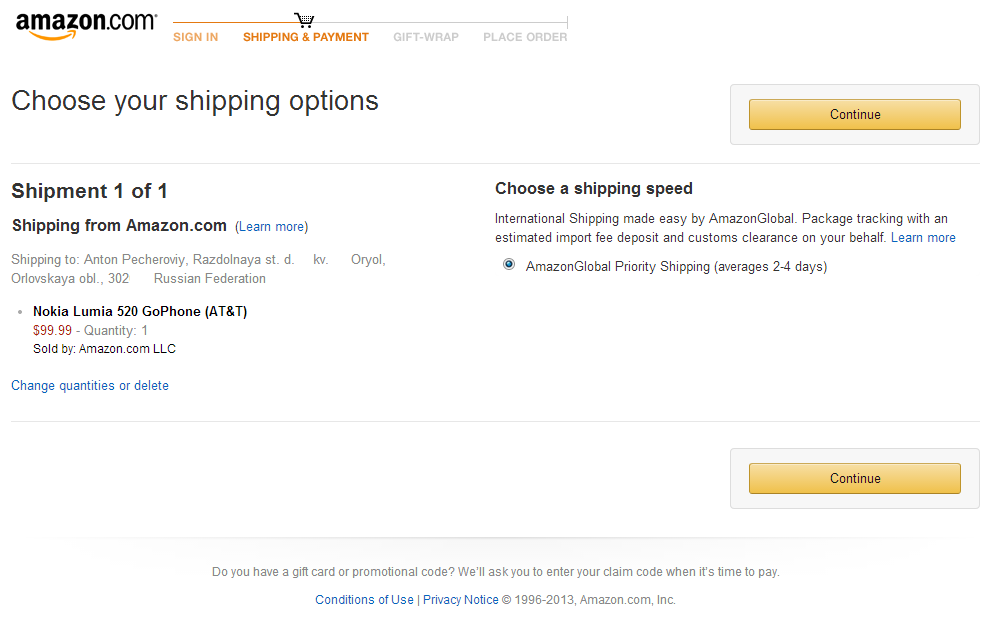Click the $99.99 price text
Viewport: 981px width, 625px height.
(53, 330)
